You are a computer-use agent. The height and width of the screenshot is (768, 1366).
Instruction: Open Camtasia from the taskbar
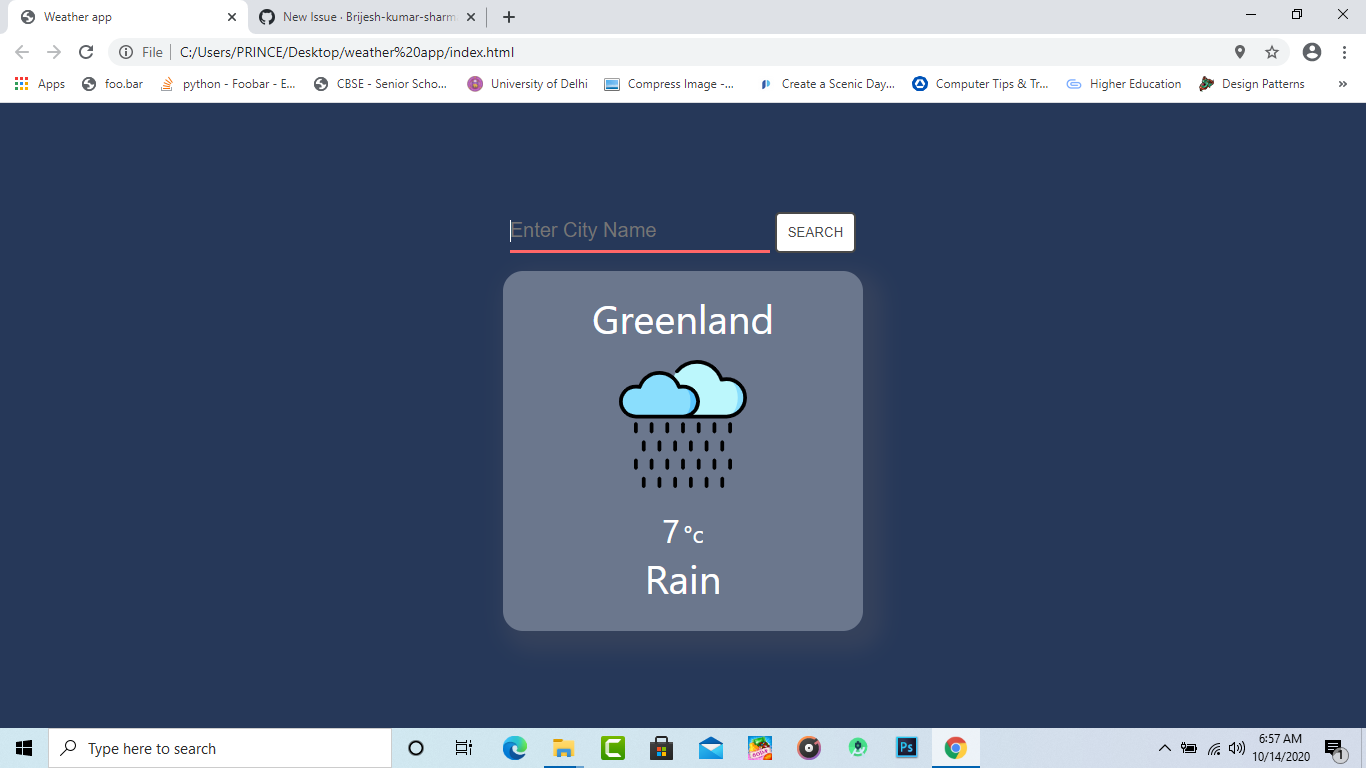(612, 747)
